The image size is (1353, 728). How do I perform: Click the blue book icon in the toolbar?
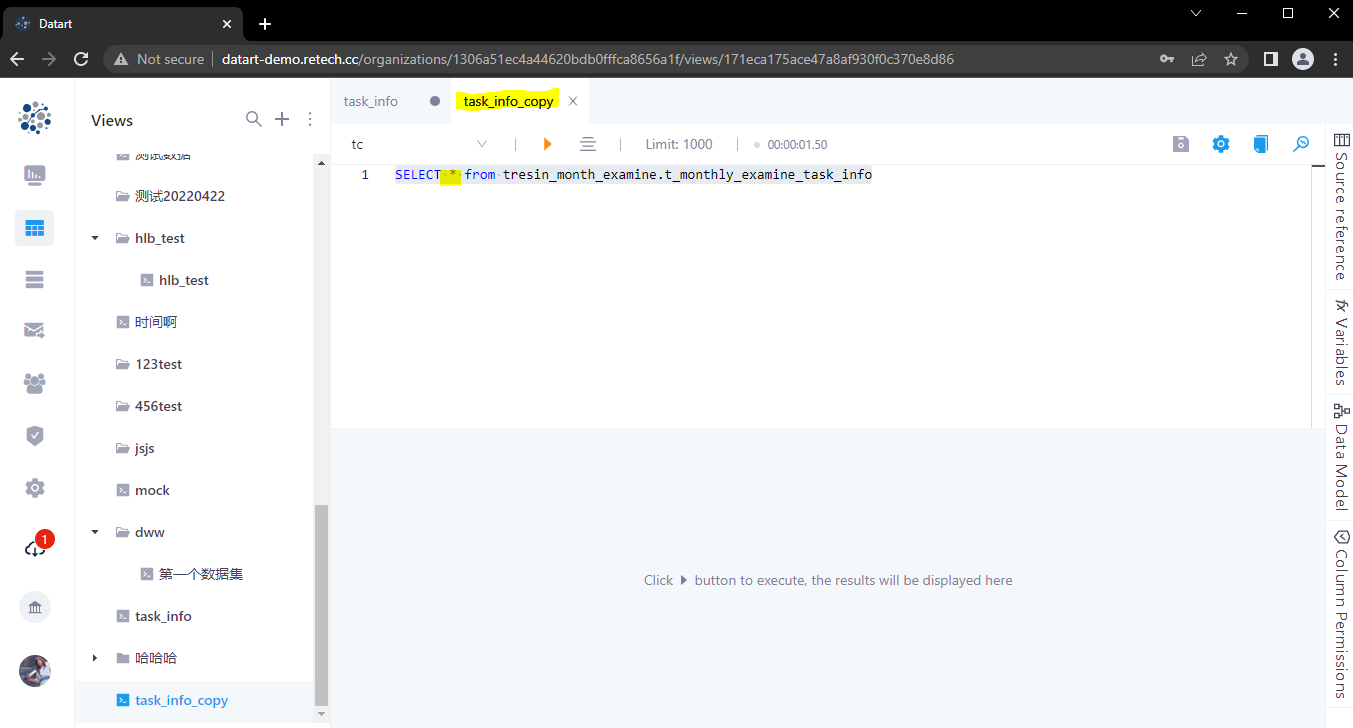tap(1260, 144)
